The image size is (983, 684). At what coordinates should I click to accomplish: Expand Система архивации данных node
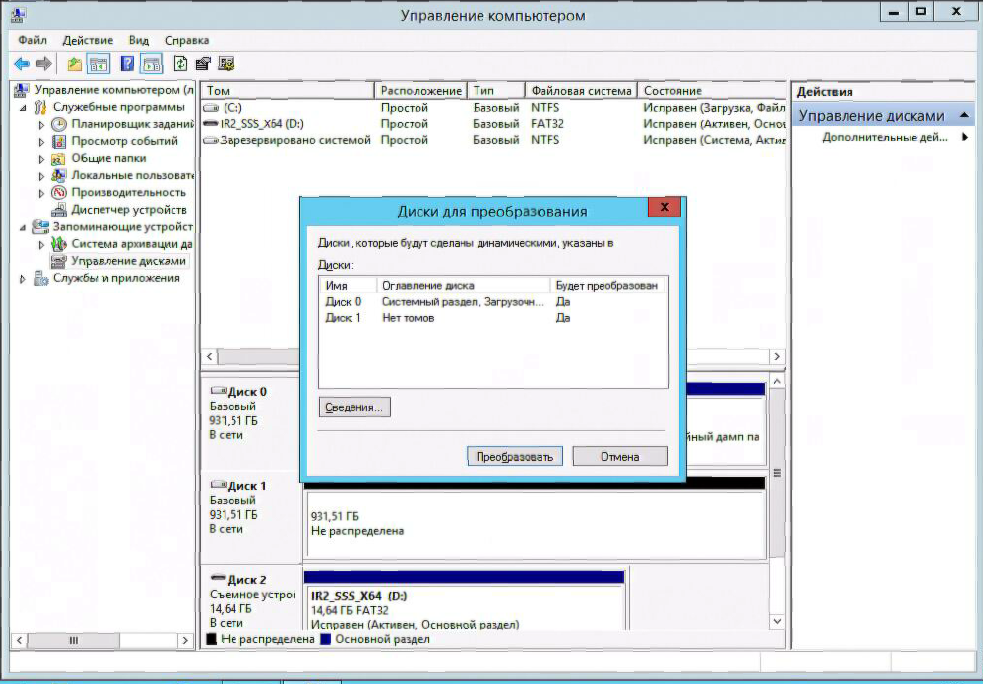41,244
